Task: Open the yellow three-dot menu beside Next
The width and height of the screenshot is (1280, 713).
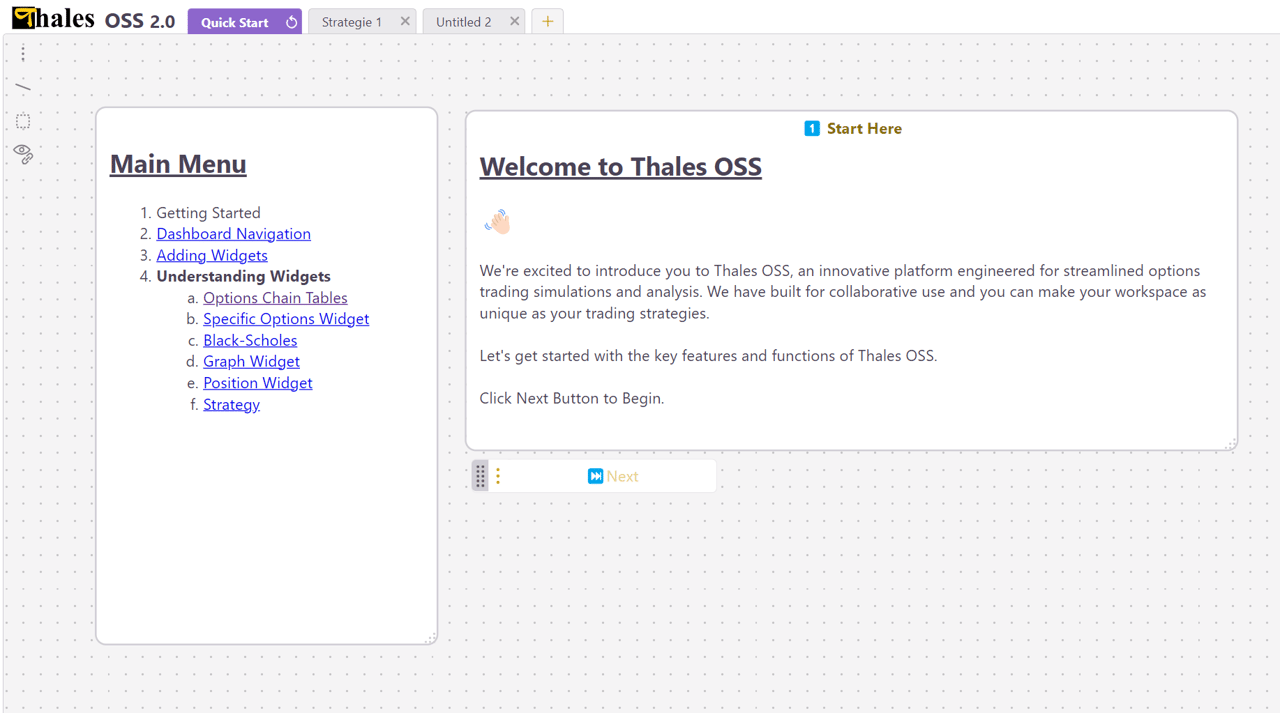Action: (498, 476)
